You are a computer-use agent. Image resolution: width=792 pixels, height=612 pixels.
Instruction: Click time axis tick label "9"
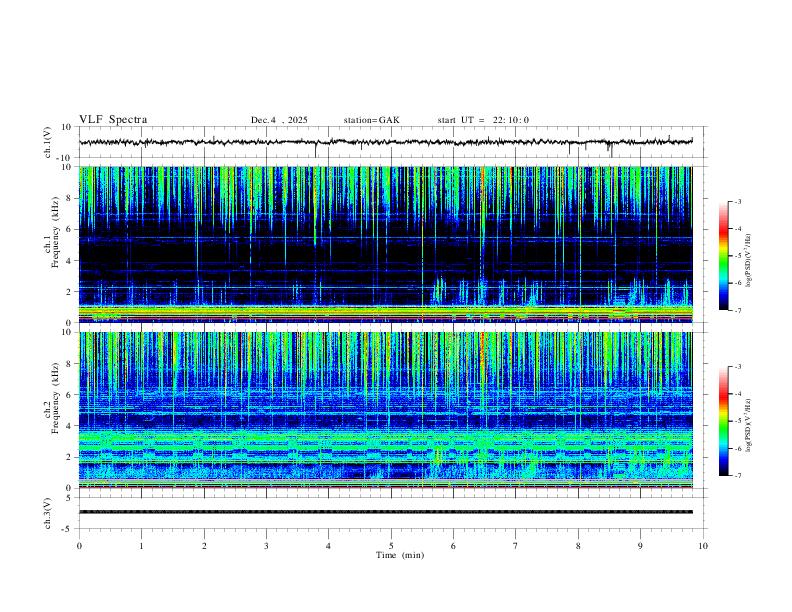(x=640, y=546)
